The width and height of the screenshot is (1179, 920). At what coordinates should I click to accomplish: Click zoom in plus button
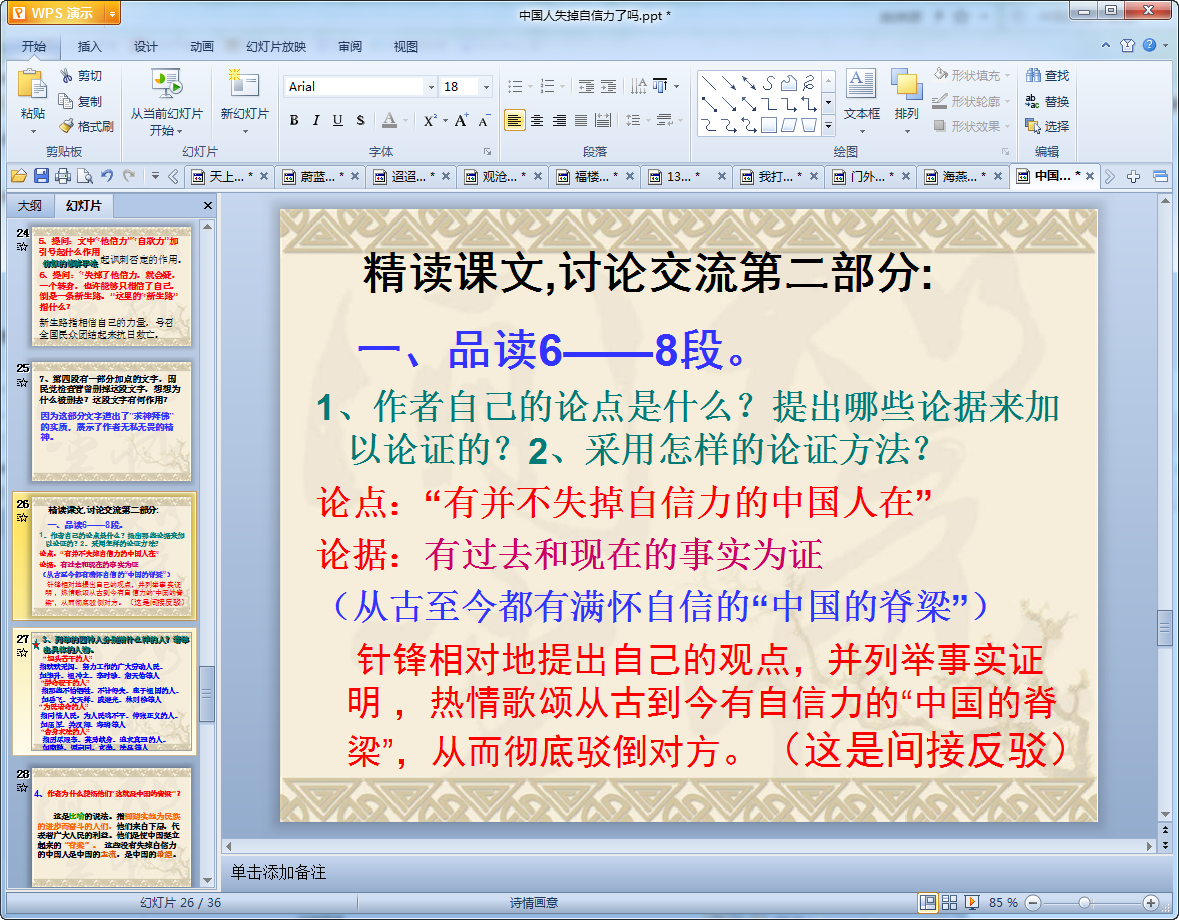[1150, 903]
